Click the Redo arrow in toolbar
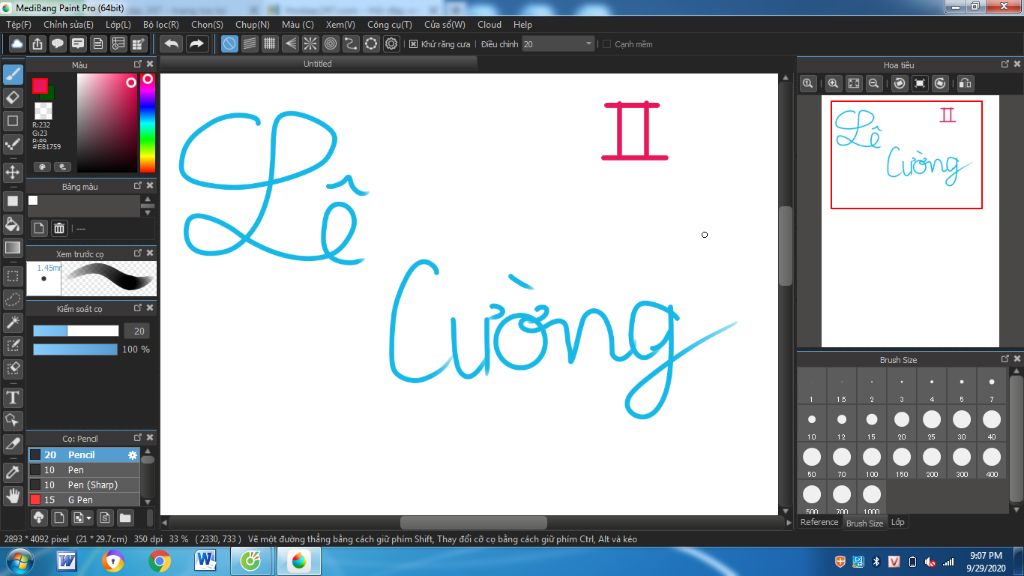This screenshot has width=1024, height=576. point(196,44)
